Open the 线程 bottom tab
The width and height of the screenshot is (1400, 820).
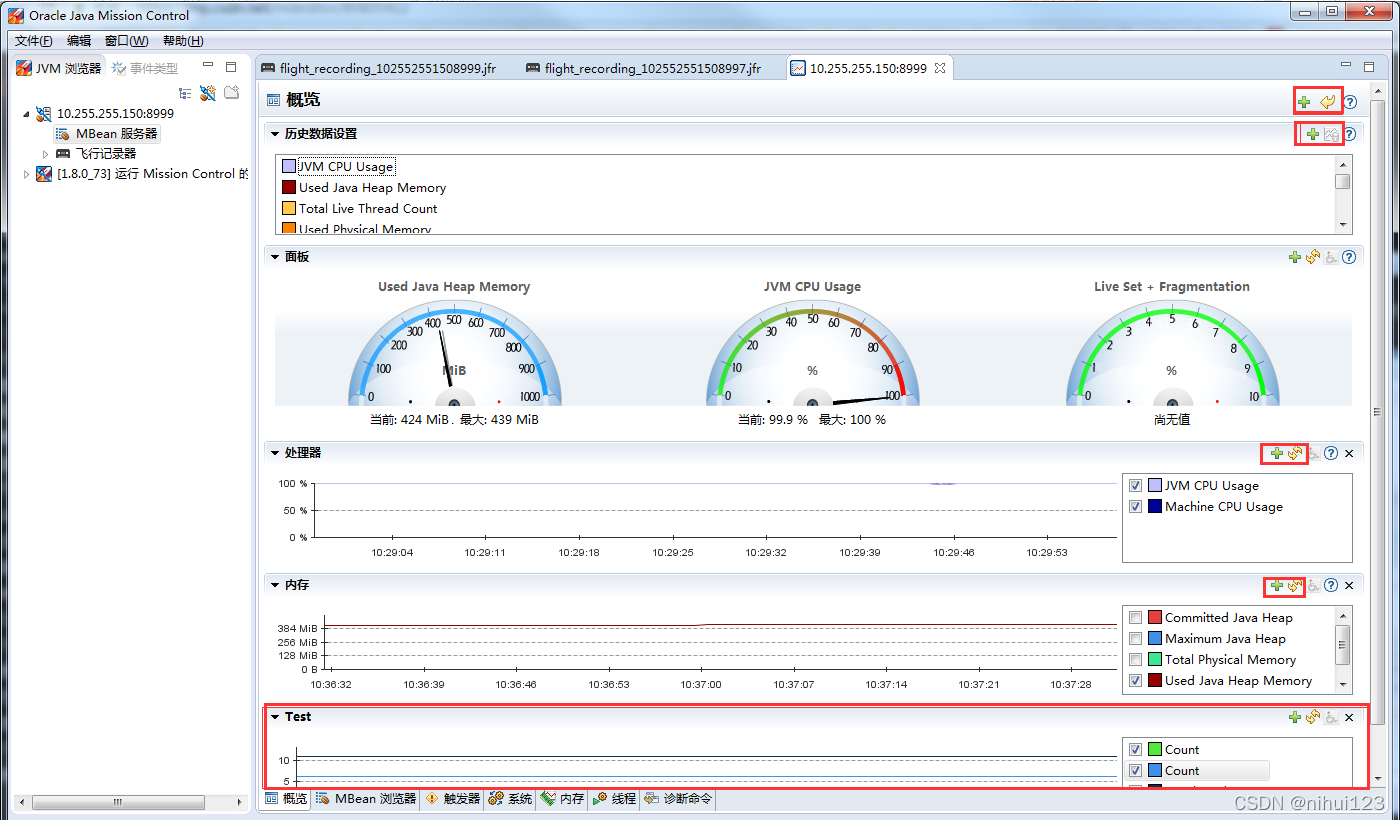(x=615, y=799)
